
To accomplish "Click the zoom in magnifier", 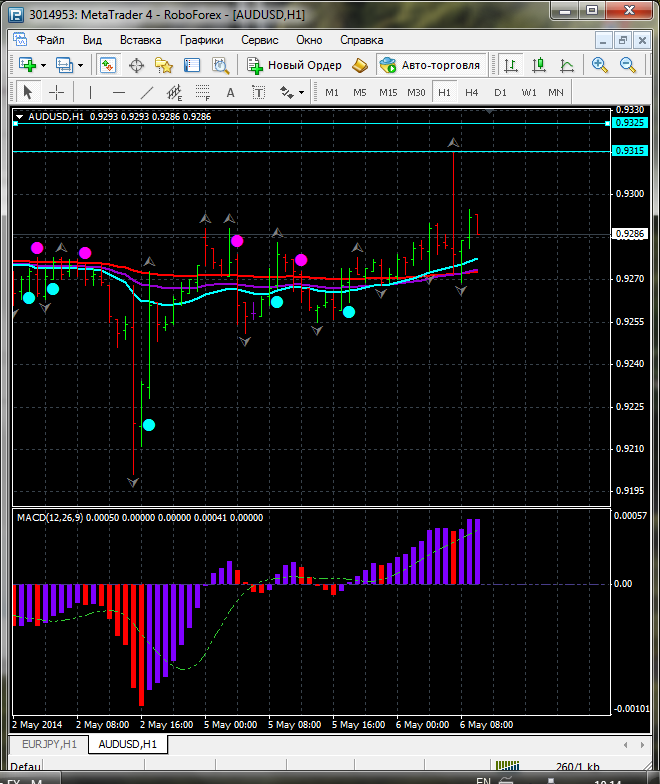I will click(600, 65).
